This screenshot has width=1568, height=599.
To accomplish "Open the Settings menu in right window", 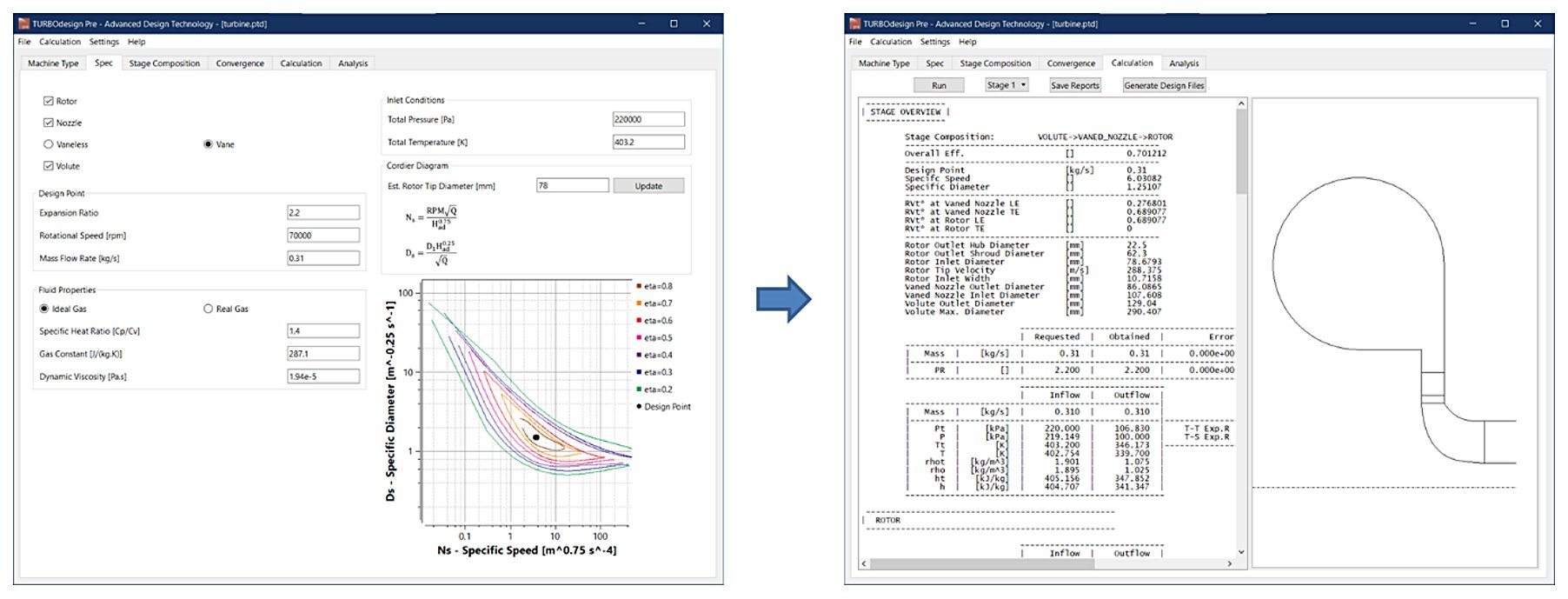I will tap(935, 42).
